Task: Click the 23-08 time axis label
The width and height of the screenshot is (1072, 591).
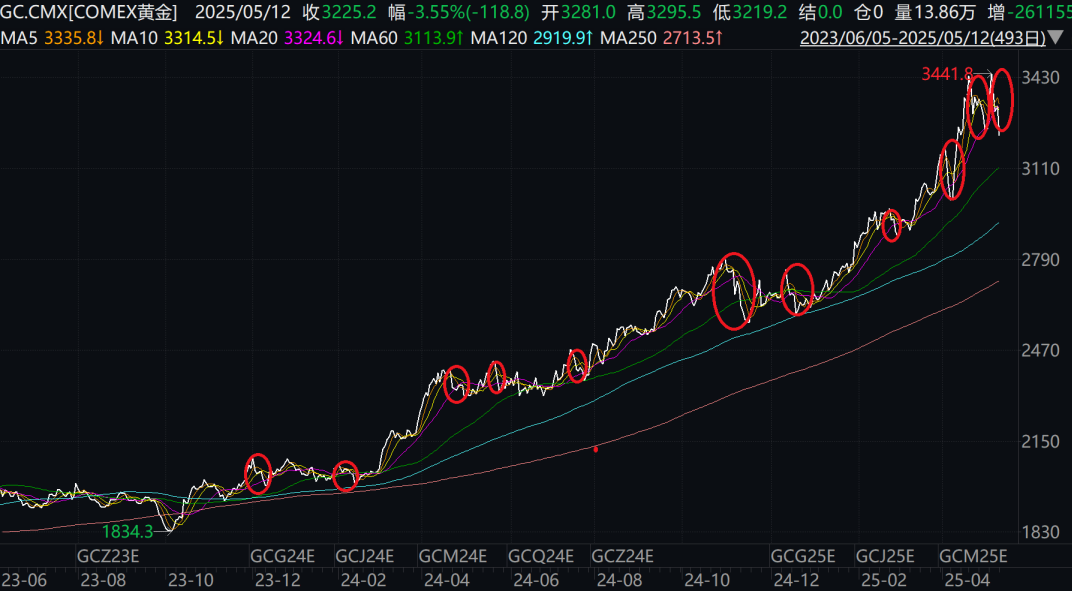Action: [x=103, y=580]
